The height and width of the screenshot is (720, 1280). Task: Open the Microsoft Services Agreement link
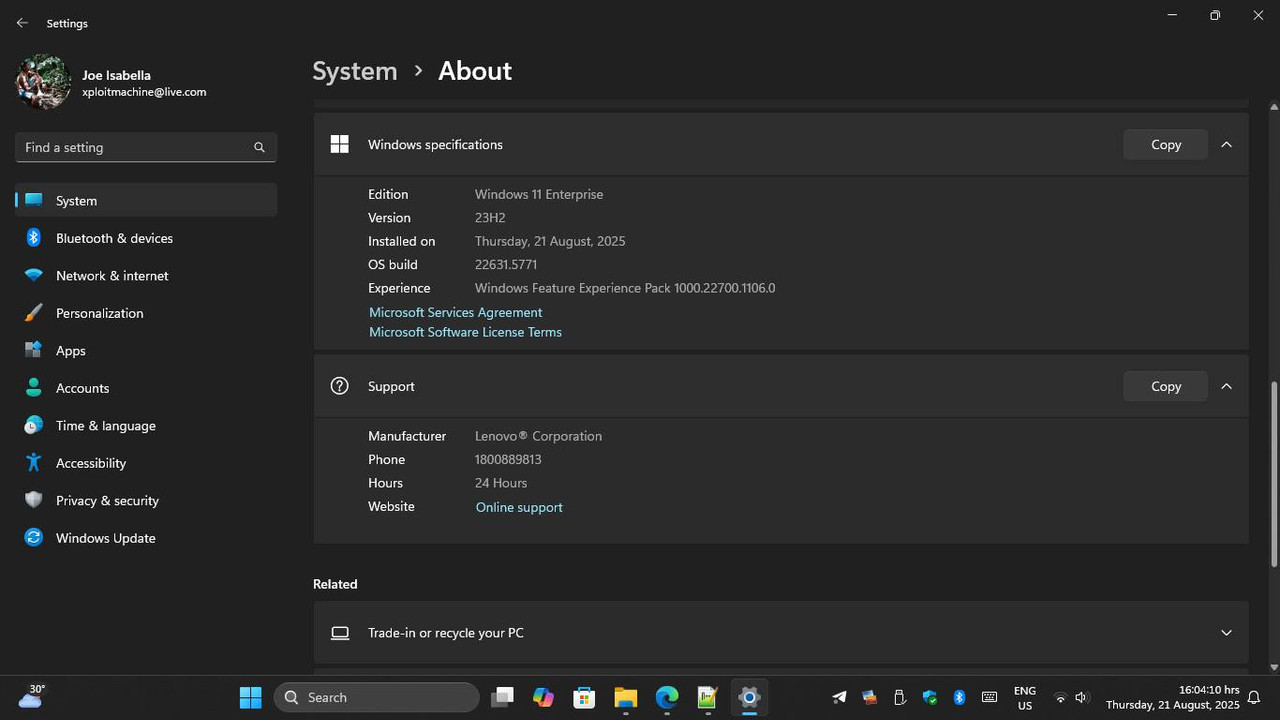[455, 312]
